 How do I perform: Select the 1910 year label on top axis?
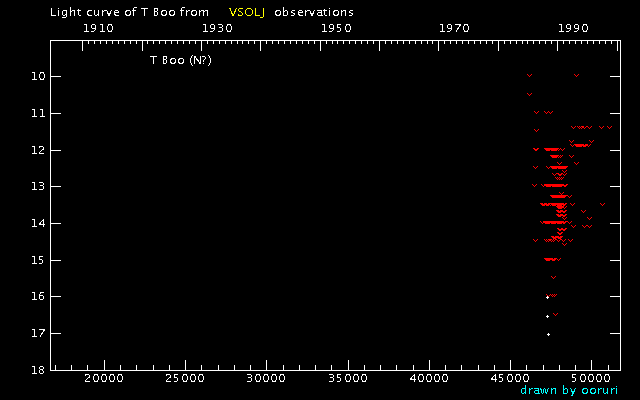point(97,28)
